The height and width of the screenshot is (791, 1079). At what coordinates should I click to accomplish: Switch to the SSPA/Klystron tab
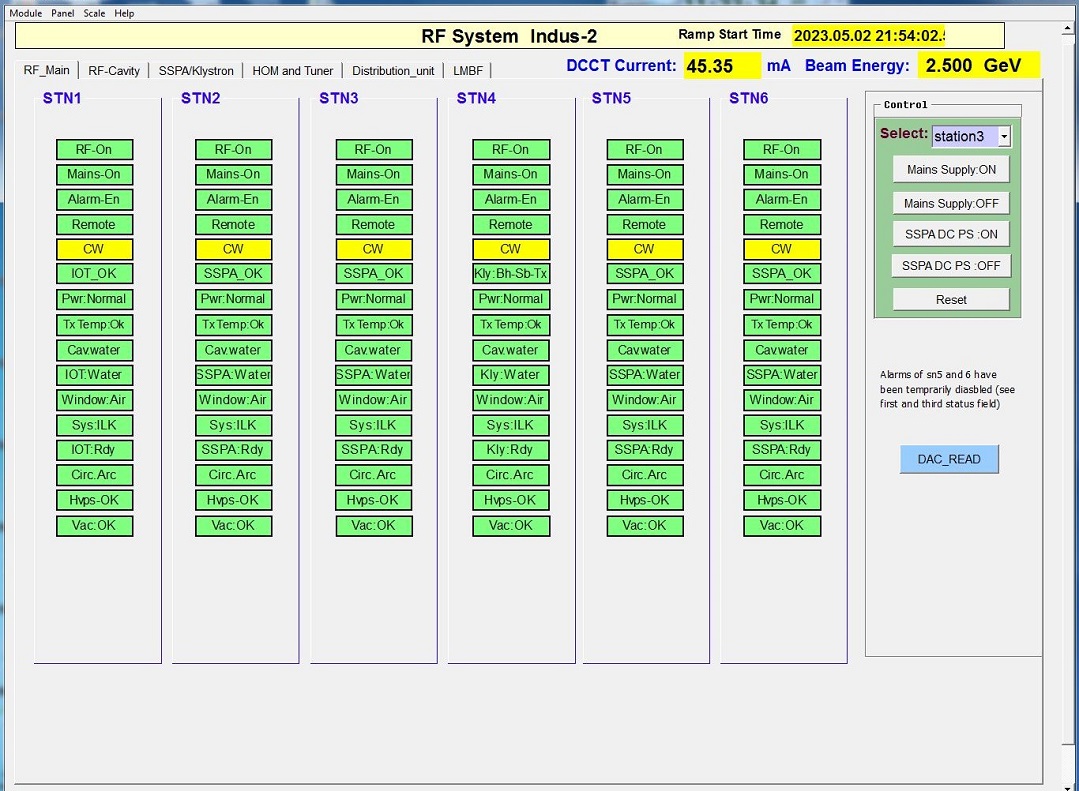196,70
